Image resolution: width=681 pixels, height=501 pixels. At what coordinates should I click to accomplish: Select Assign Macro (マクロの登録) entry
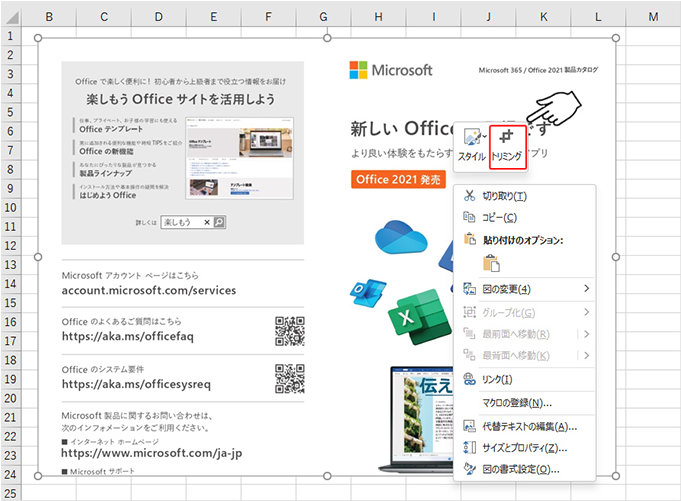point(524,403)
